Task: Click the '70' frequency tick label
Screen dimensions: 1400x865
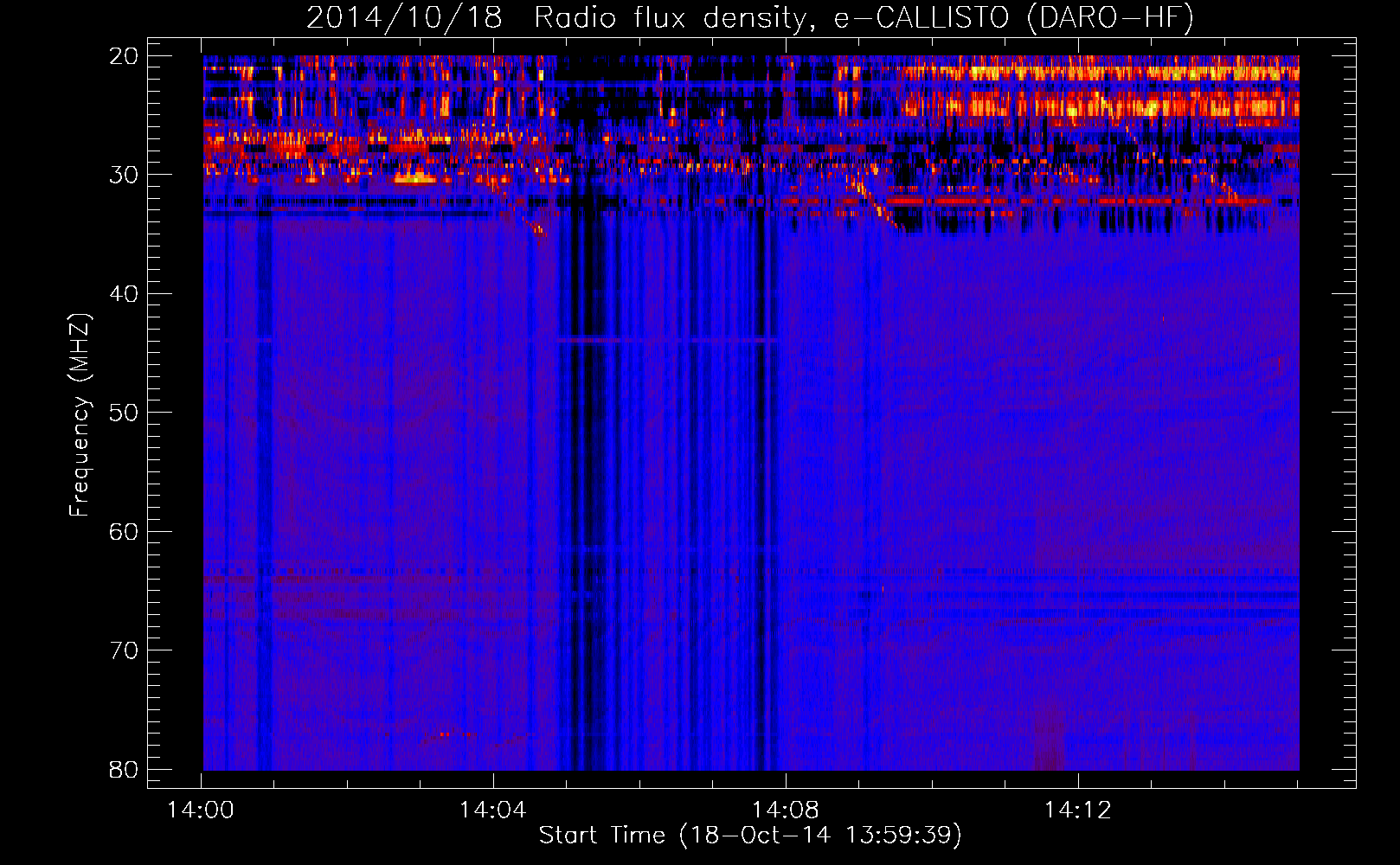Action: (x=124, y=650)
